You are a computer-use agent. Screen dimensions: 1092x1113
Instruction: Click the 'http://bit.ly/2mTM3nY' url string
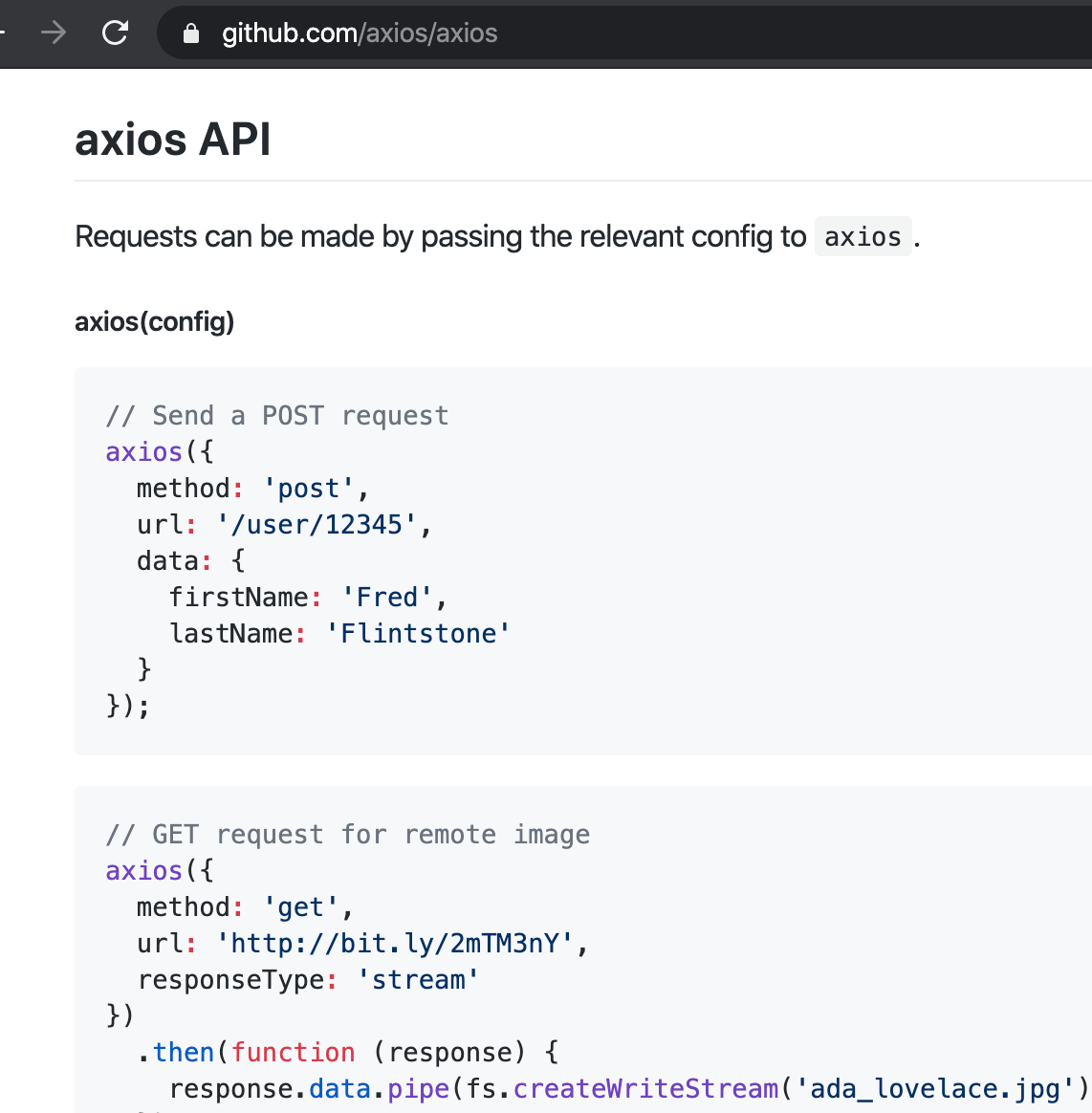point(394,944)
